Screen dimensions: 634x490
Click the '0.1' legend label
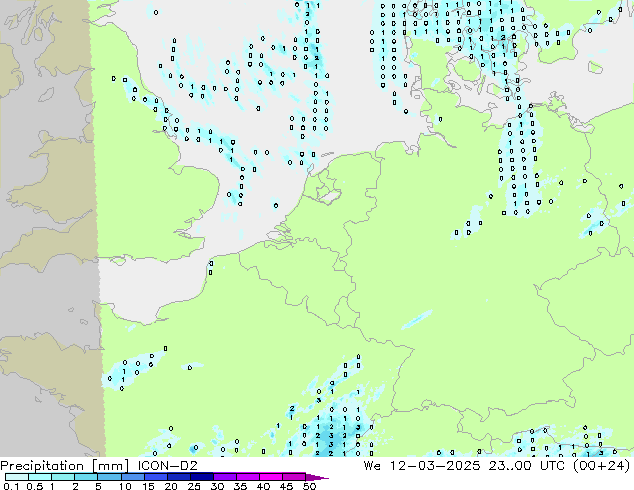pos(11,486)
